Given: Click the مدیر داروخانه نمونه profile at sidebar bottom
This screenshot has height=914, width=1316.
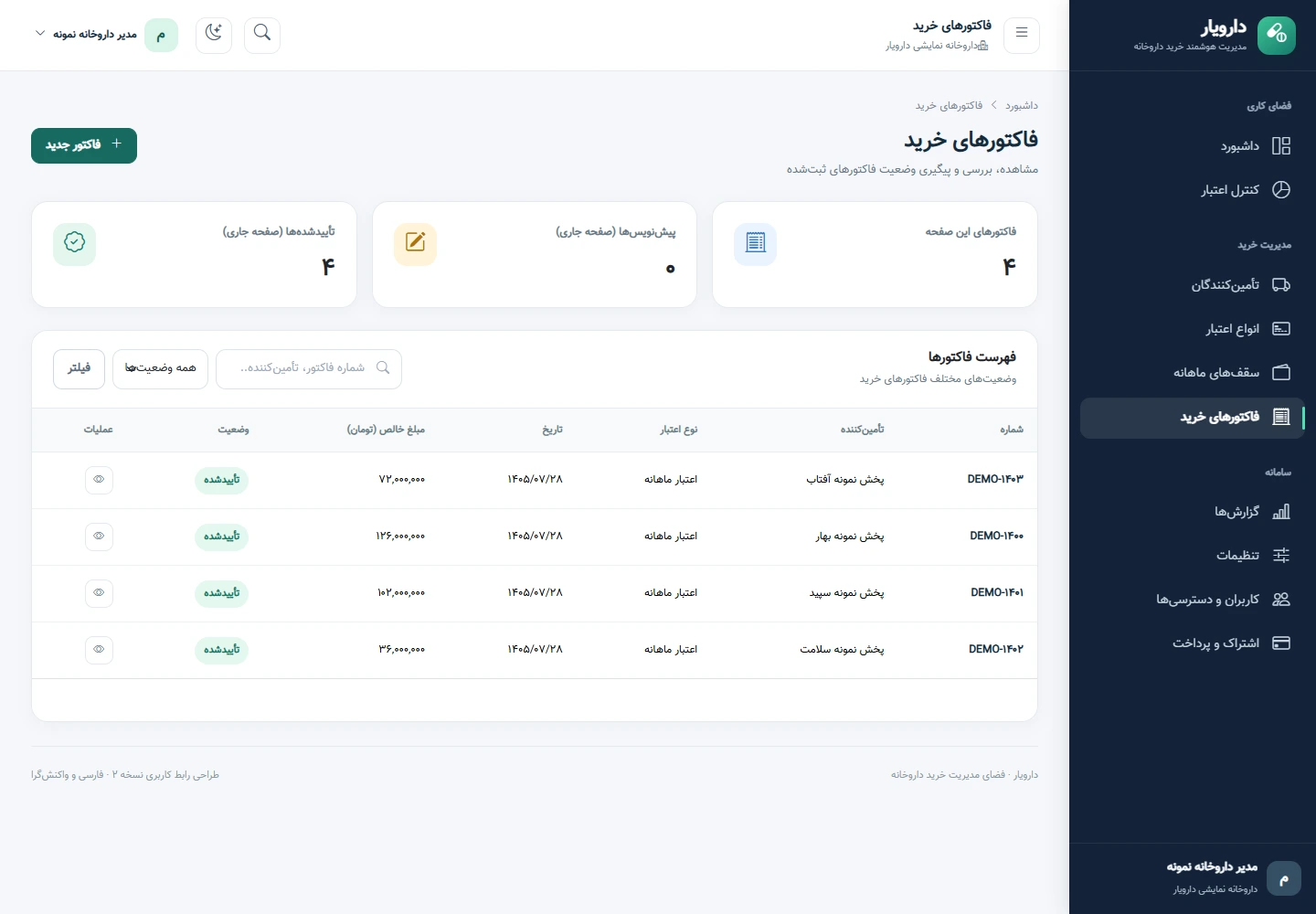Looking at the screenshot, I should (x=1234, y=878).
